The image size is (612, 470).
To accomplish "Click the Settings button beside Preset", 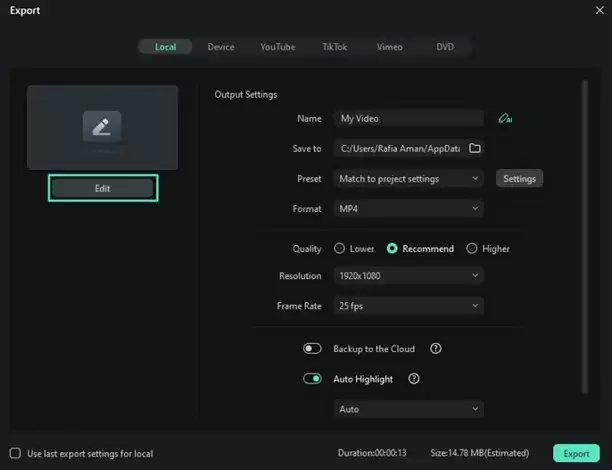I will 519,179.
